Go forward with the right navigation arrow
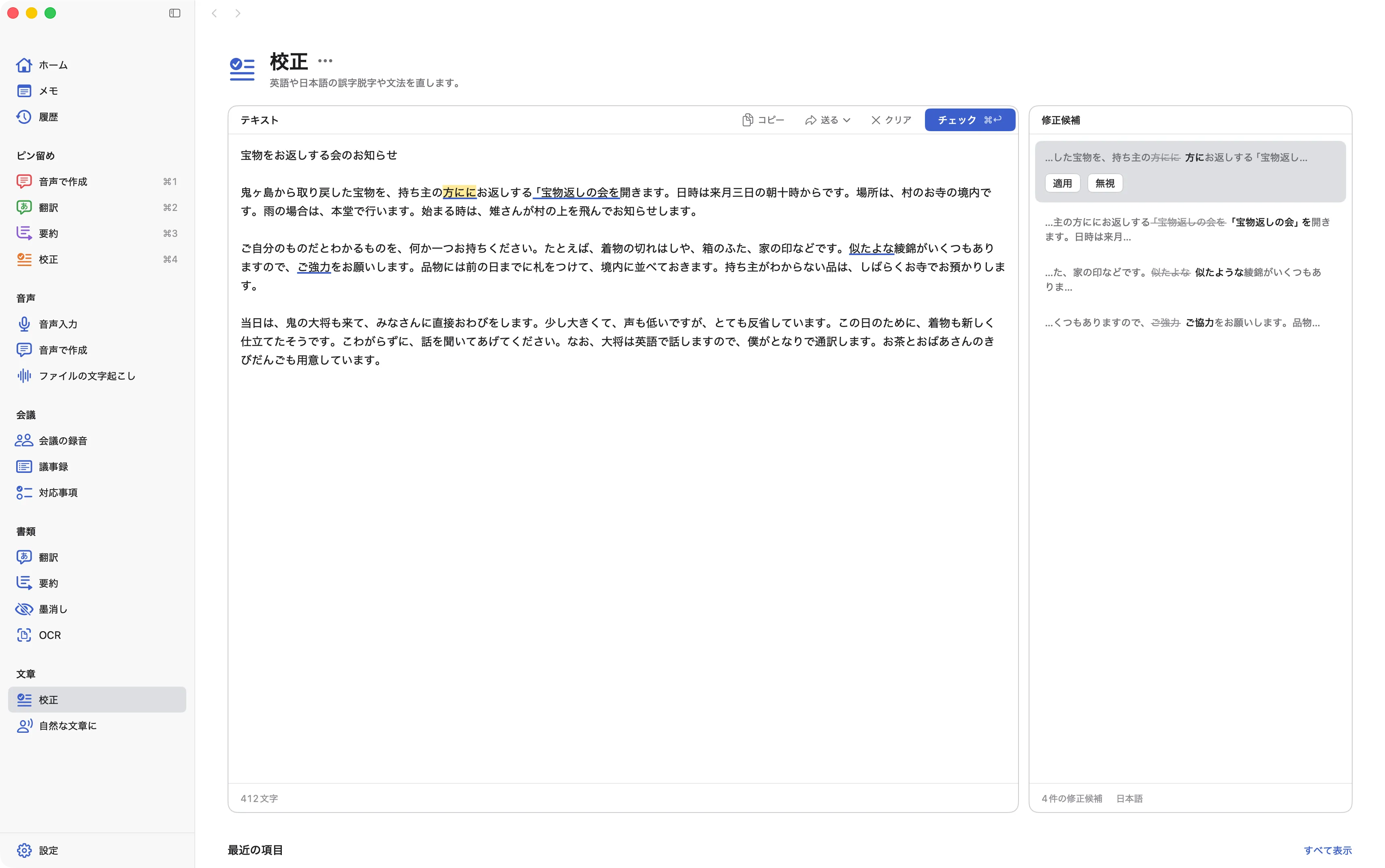The height and width of the screenshot is (868, 1385). 238,13
